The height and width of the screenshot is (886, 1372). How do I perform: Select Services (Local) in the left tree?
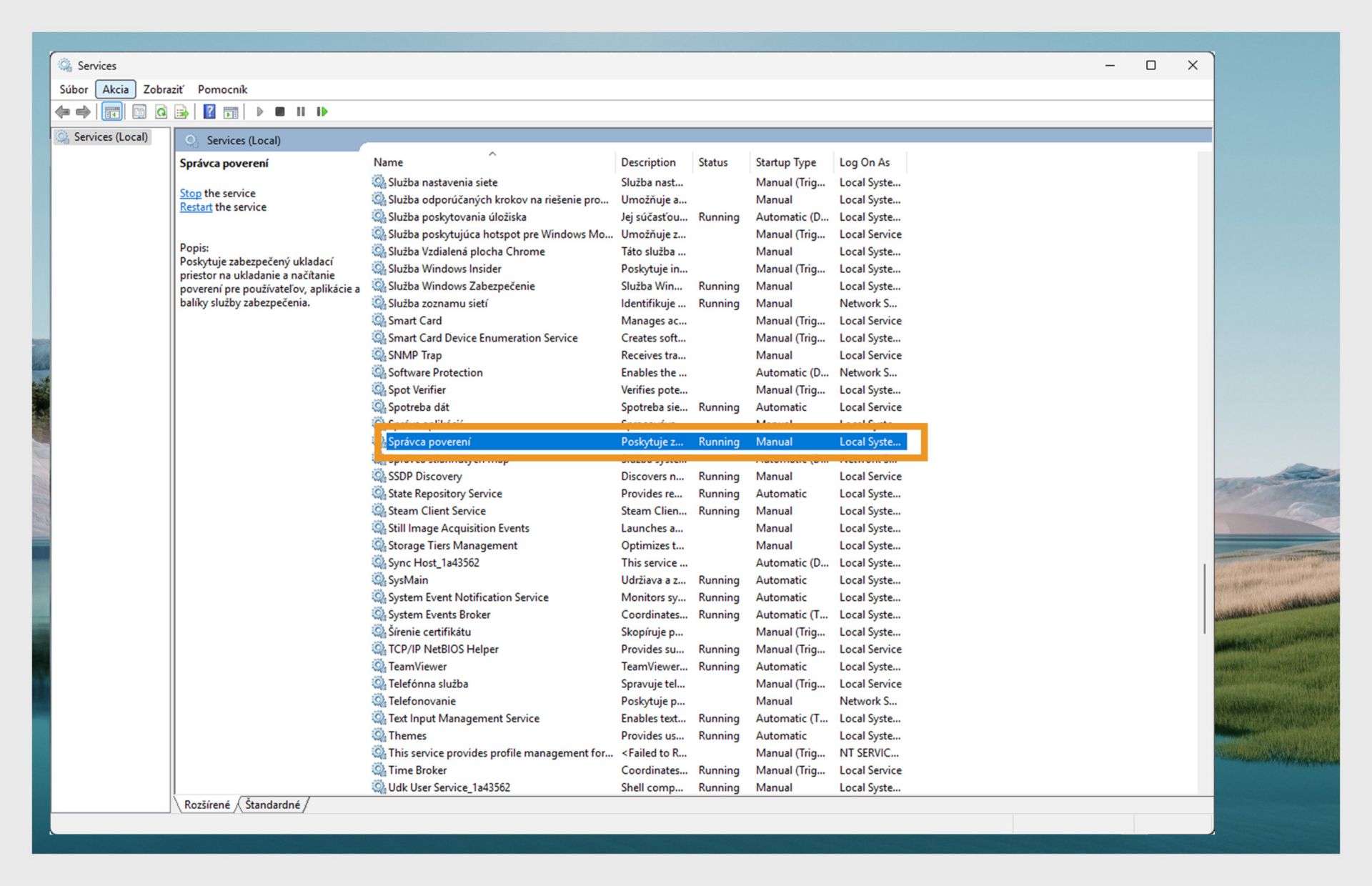(x=111, y=136)
